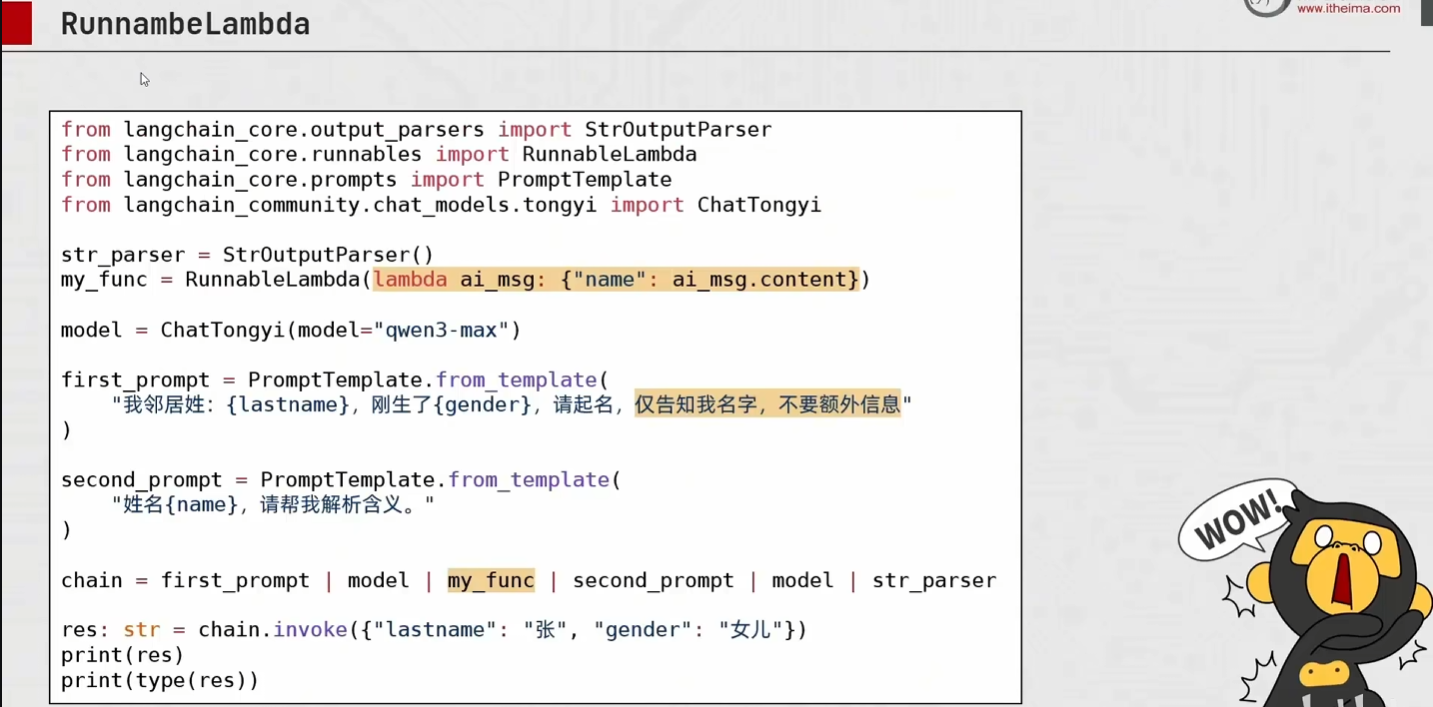Viewport: 1433px width, 707px height.
Task: Click the model = ChatTongyi(model="qwen3-max") line
Action: click(291, 330)
